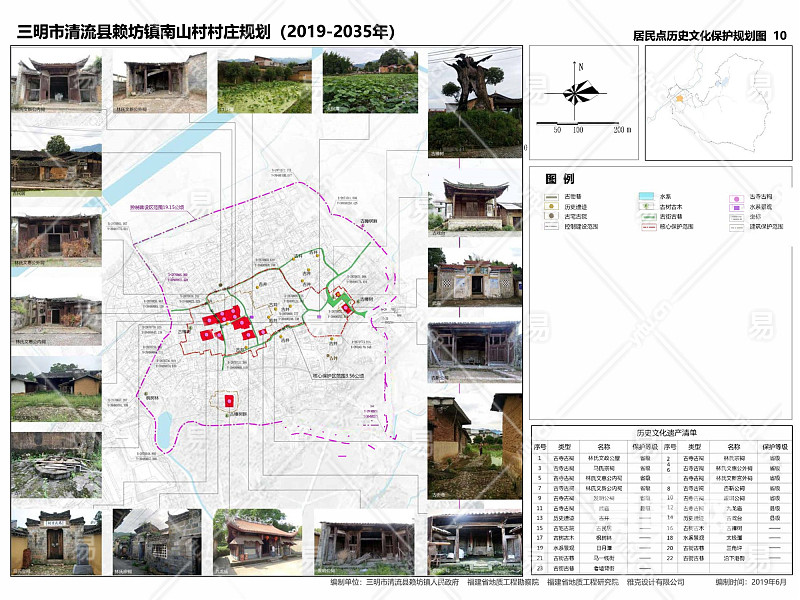Click the sheet title 居民点历史文化保护规划图 10
Image resolution: width=800 pixels, height=600 pixels.
click(x=710, y=36)
